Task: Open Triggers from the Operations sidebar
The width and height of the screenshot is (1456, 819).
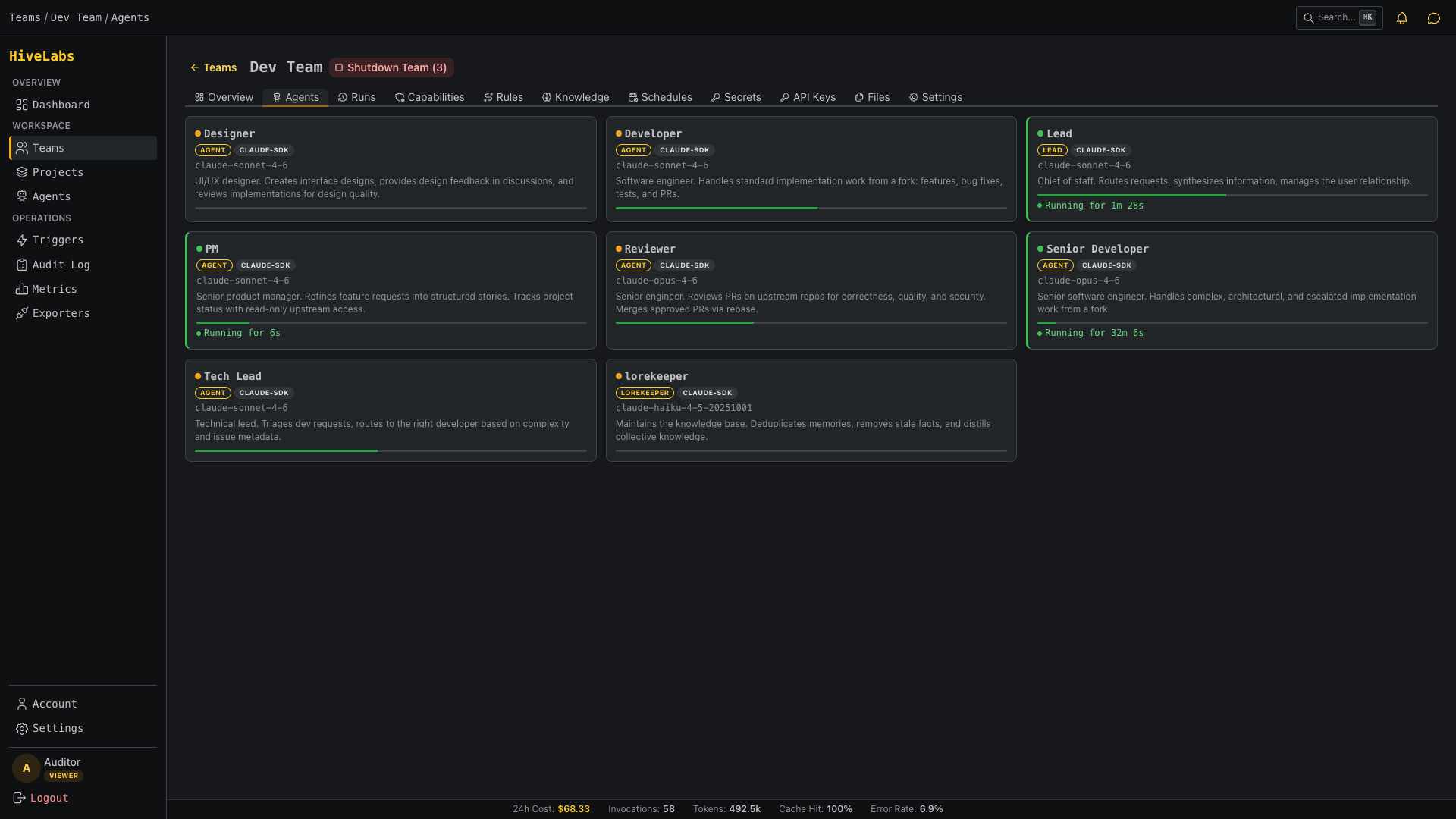Action: click(x=58, y=240)
